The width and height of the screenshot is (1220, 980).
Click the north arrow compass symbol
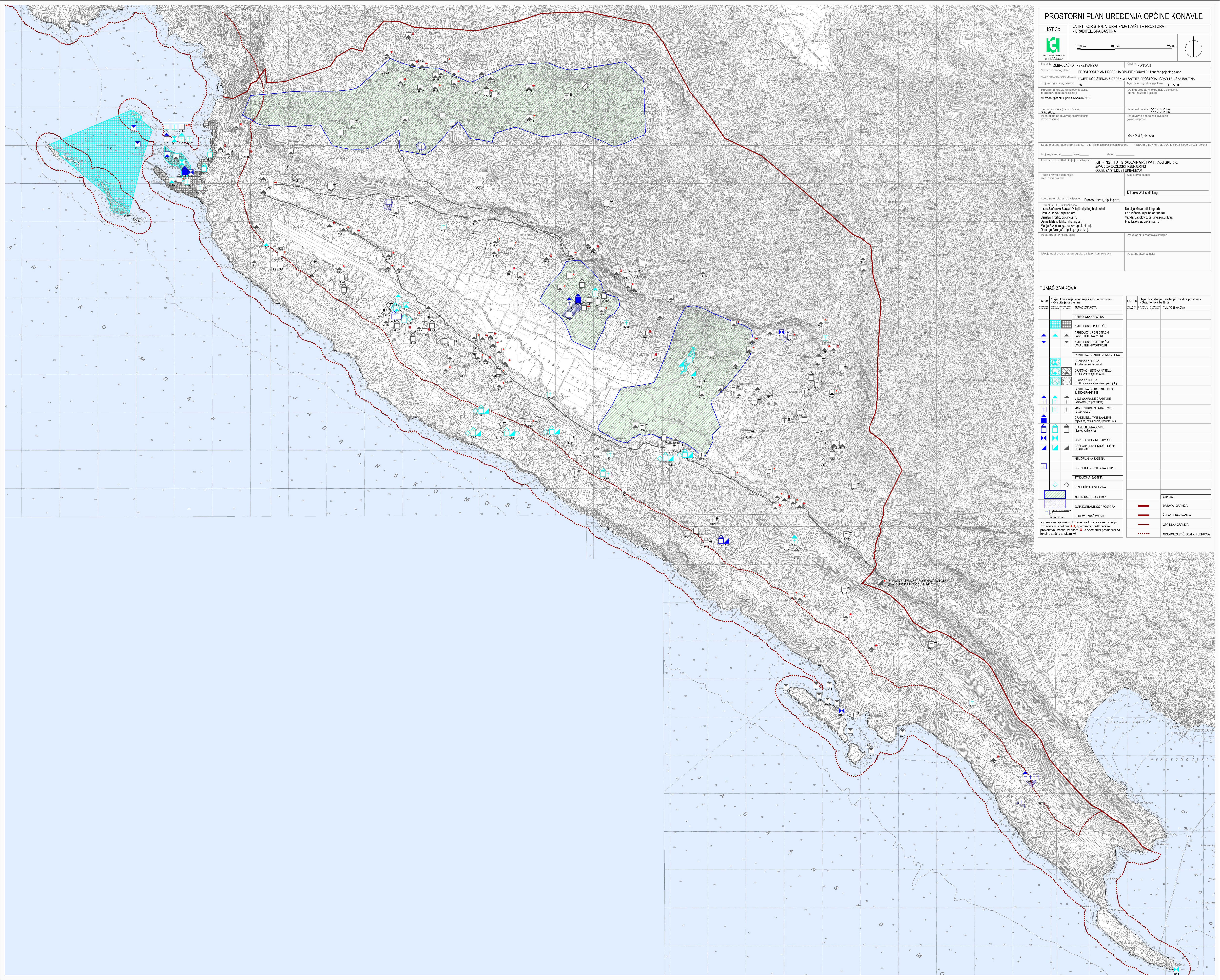(x=1193, y=47)
